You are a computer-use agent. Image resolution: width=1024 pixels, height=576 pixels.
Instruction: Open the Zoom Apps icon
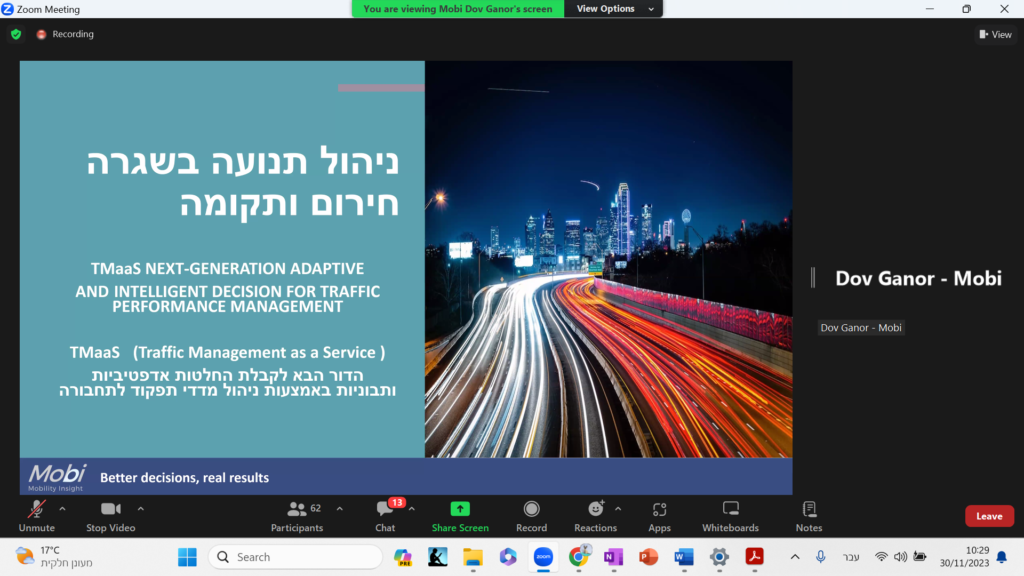pyautogui.click(x=659, y=510)
